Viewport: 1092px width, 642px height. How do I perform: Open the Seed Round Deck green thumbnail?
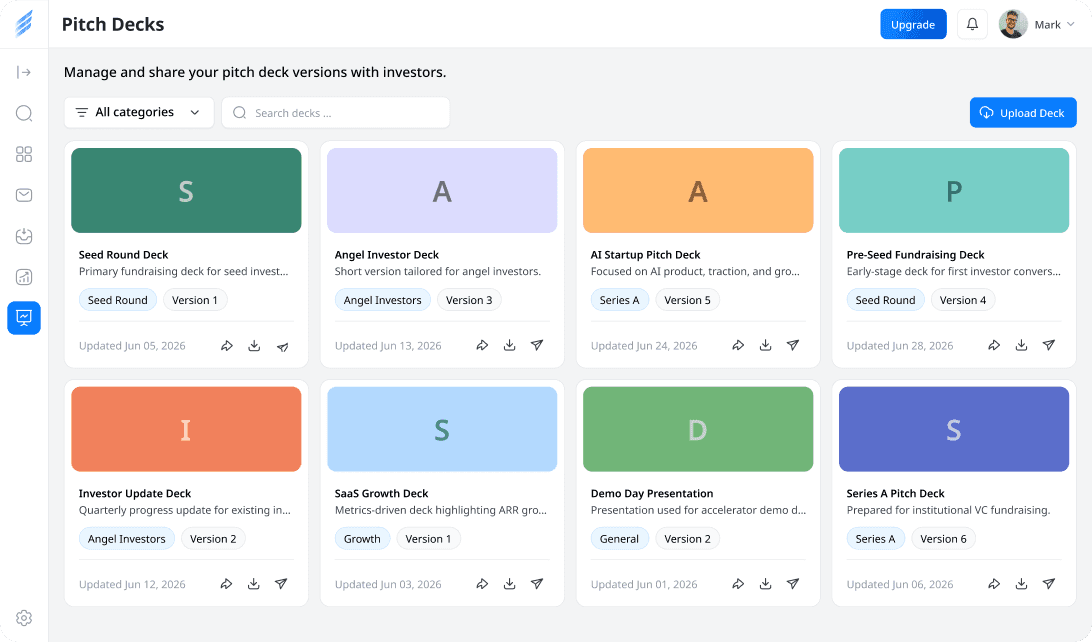186,190
